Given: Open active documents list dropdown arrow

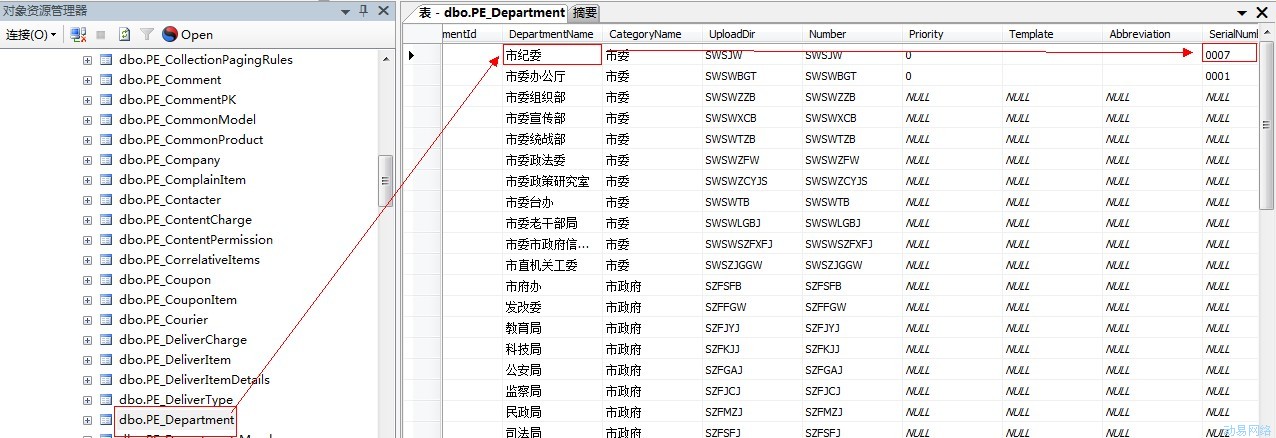Looking at the screenshot, I should tap(1243, 13).
